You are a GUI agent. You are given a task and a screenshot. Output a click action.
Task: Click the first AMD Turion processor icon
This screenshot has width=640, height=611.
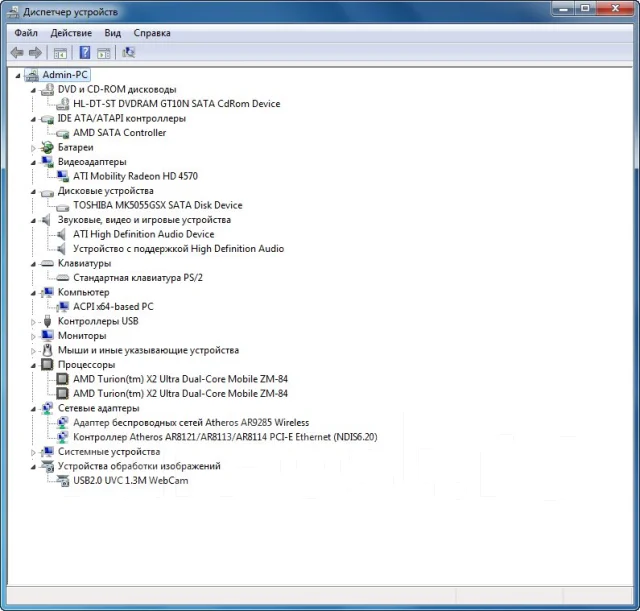(x=62, y=379)
